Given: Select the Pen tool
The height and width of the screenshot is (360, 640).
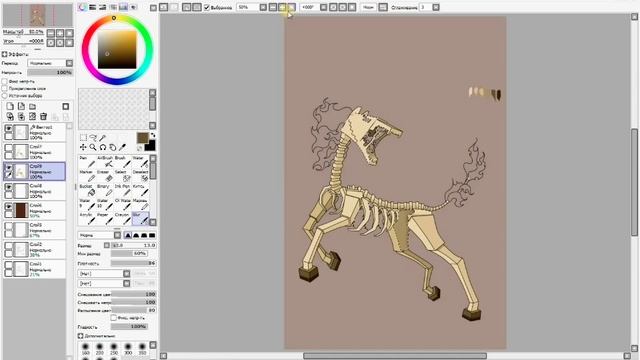Looking at the screenshot, I should tap(87, 162).
